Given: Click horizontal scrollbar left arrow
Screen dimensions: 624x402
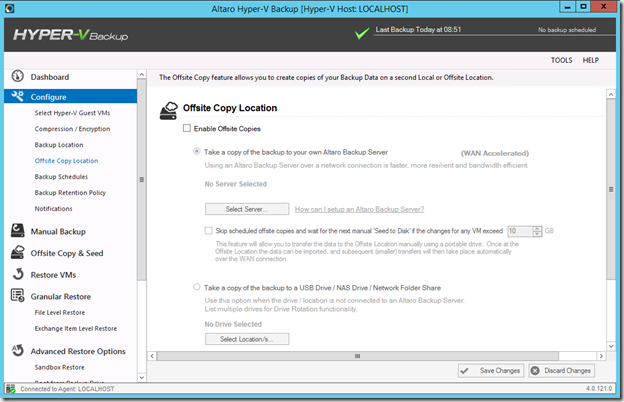Looking at the screenshot, I should point(152,356).
